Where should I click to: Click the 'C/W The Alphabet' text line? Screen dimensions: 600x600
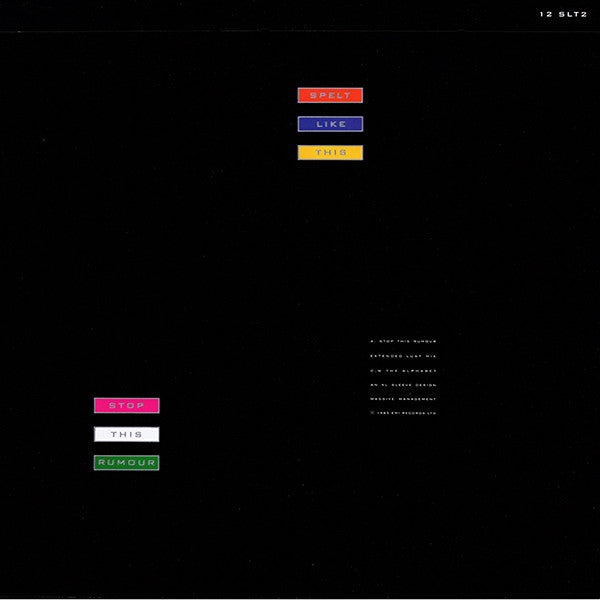pos(403,371)
